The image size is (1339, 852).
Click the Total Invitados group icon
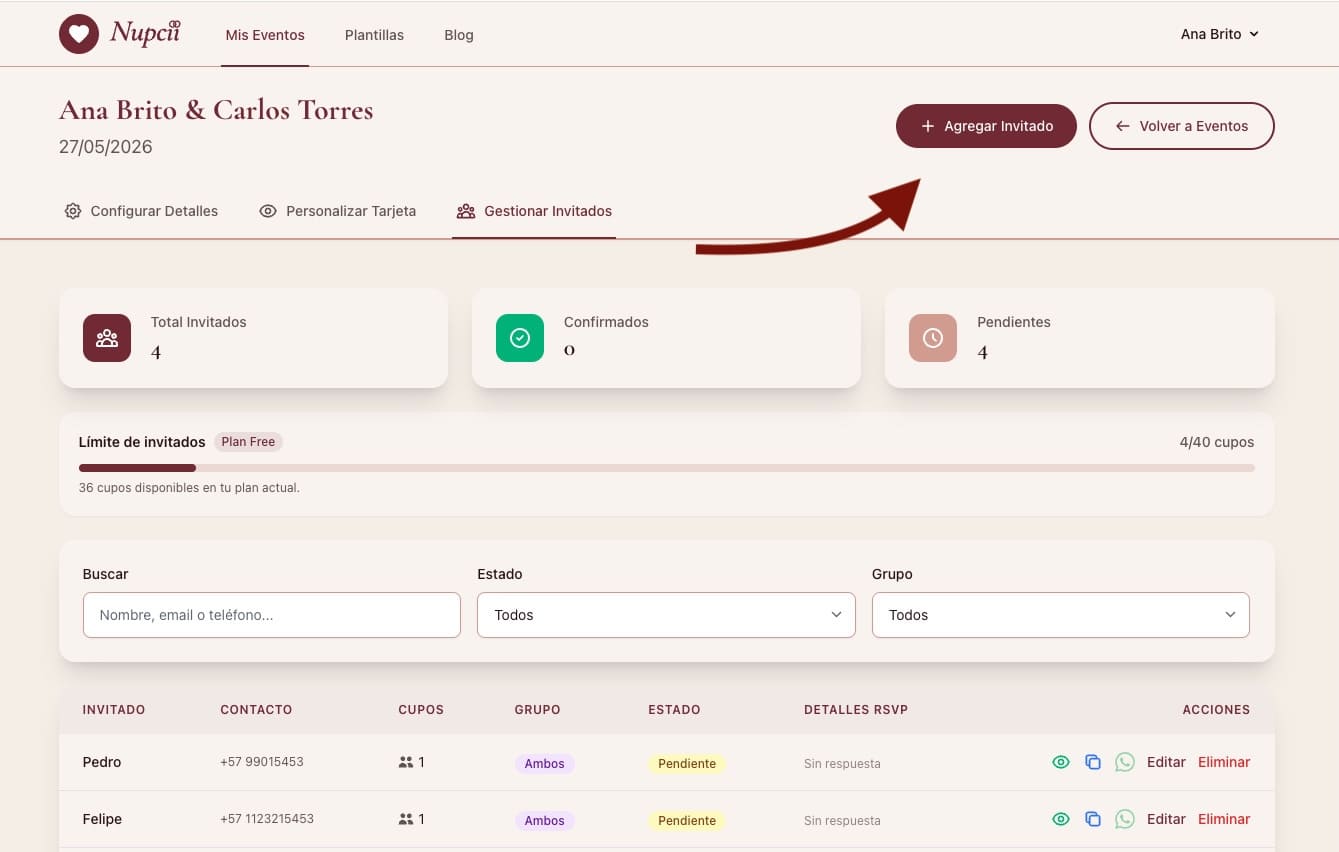(x=107, y=338)
